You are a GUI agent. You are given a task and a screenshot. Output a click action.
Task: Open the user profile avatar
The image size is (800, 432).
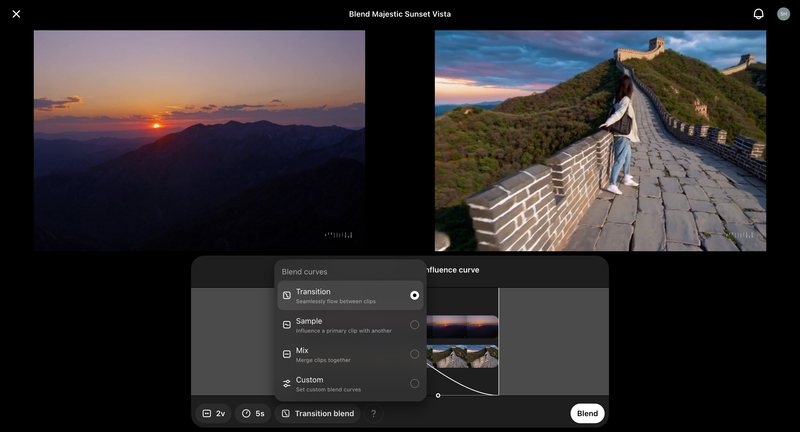coord(783,14)
